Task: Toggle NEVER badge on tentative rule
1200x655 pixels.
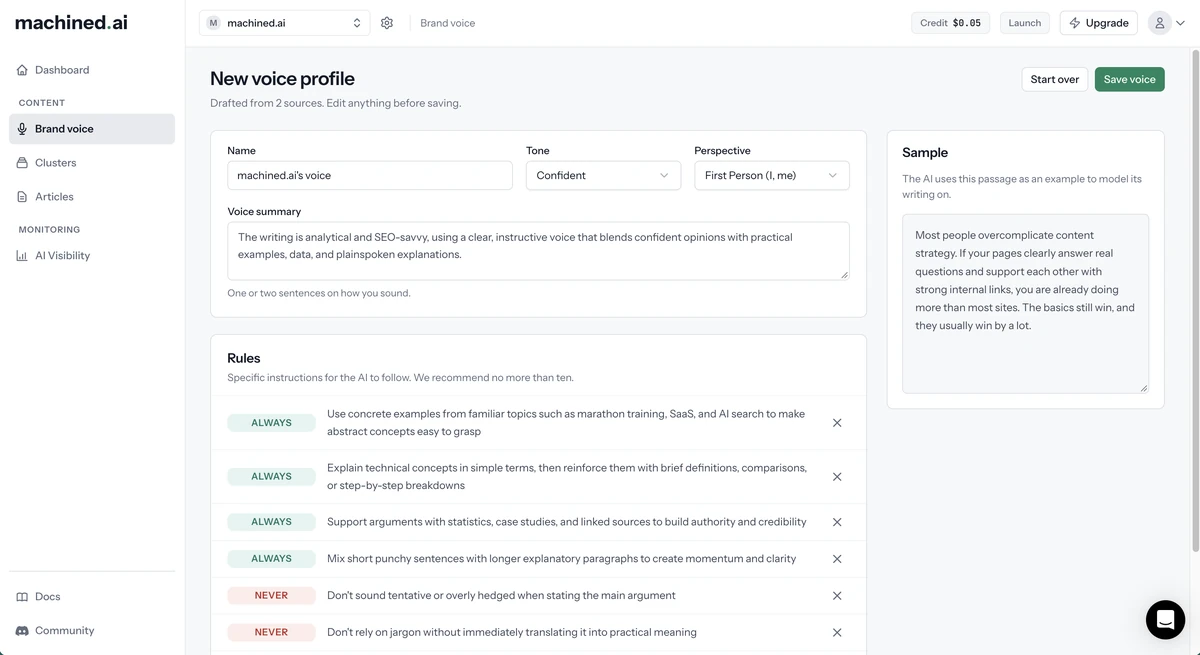Action: coord(271,596)
